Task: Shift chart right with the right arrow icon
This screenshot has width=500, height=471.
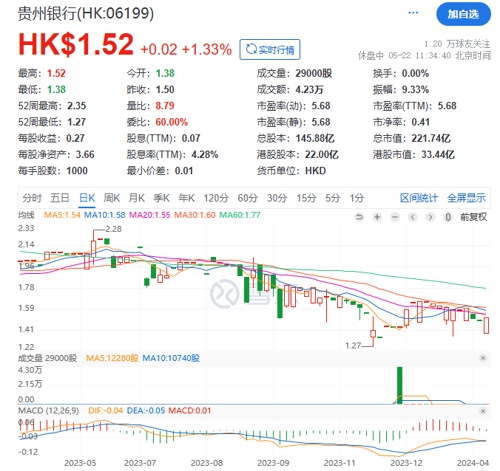Action: click(430, 217)
